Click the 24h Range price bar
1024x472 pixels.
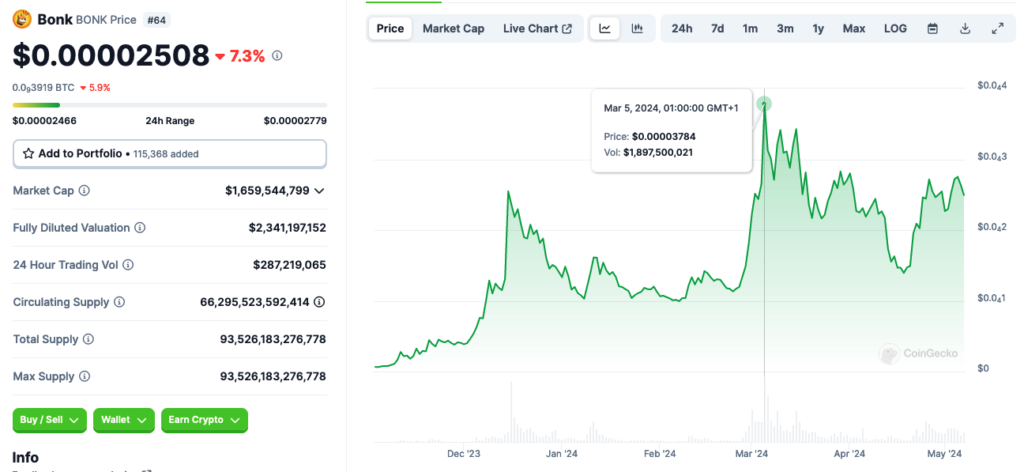(169, 104)
